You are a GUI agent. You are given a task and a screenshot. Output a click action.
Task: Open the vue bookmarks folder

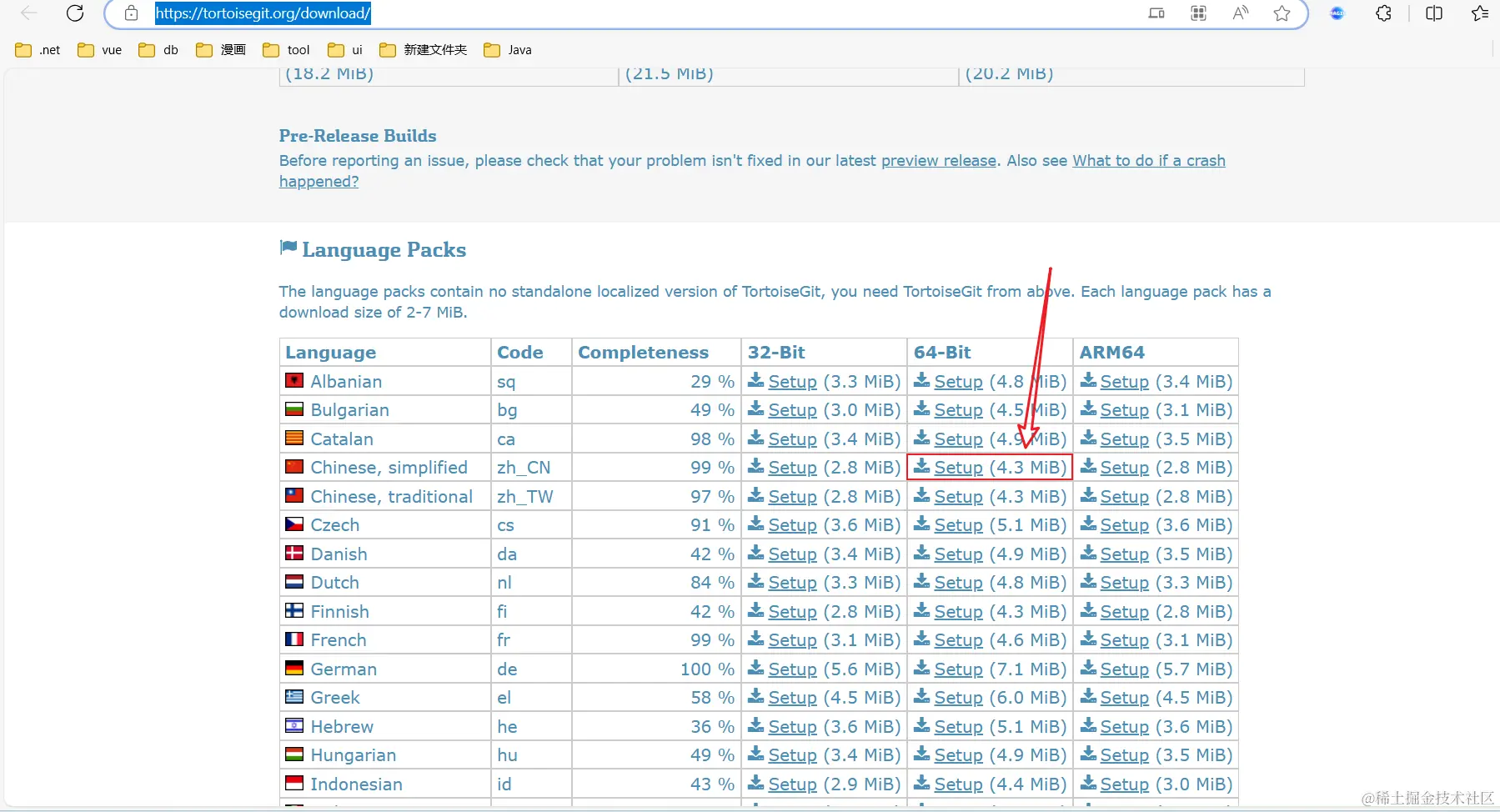pyautogui.click(x=99, y=50)
